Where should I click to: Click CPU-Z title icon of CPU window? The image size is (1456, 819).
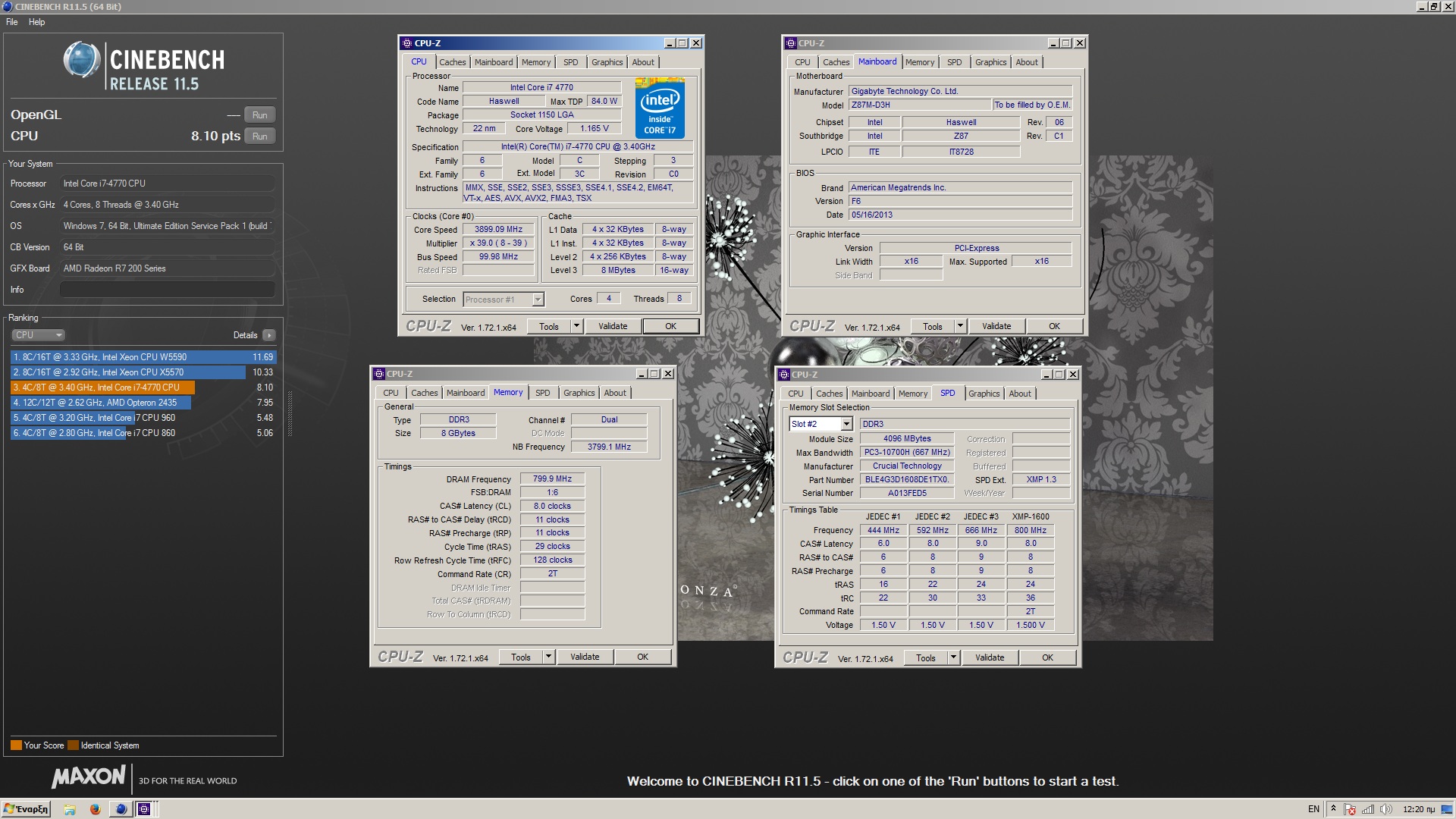407,43
